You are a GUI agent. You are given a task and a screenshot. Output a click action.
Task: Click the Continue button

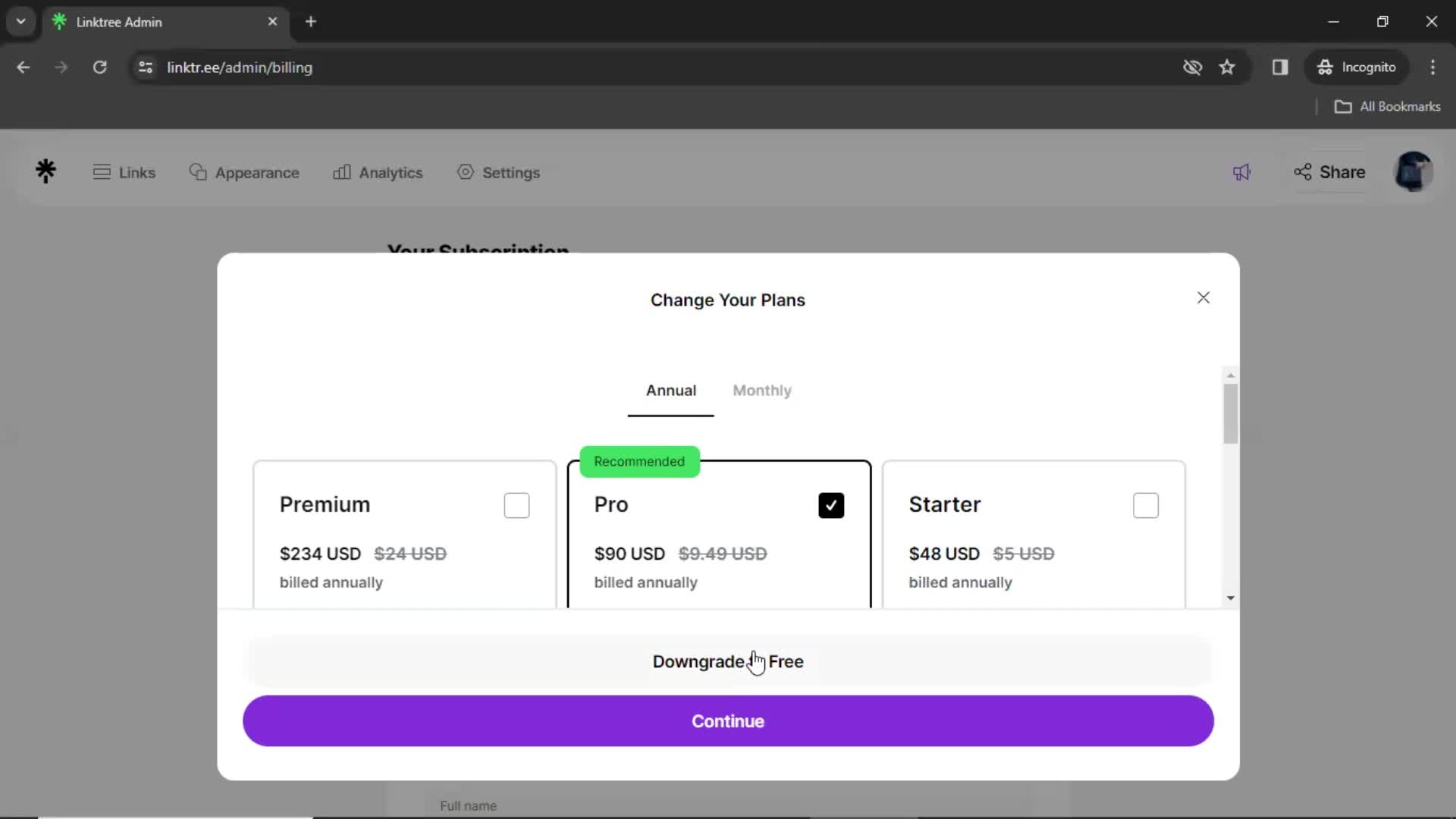coord(729,721)
